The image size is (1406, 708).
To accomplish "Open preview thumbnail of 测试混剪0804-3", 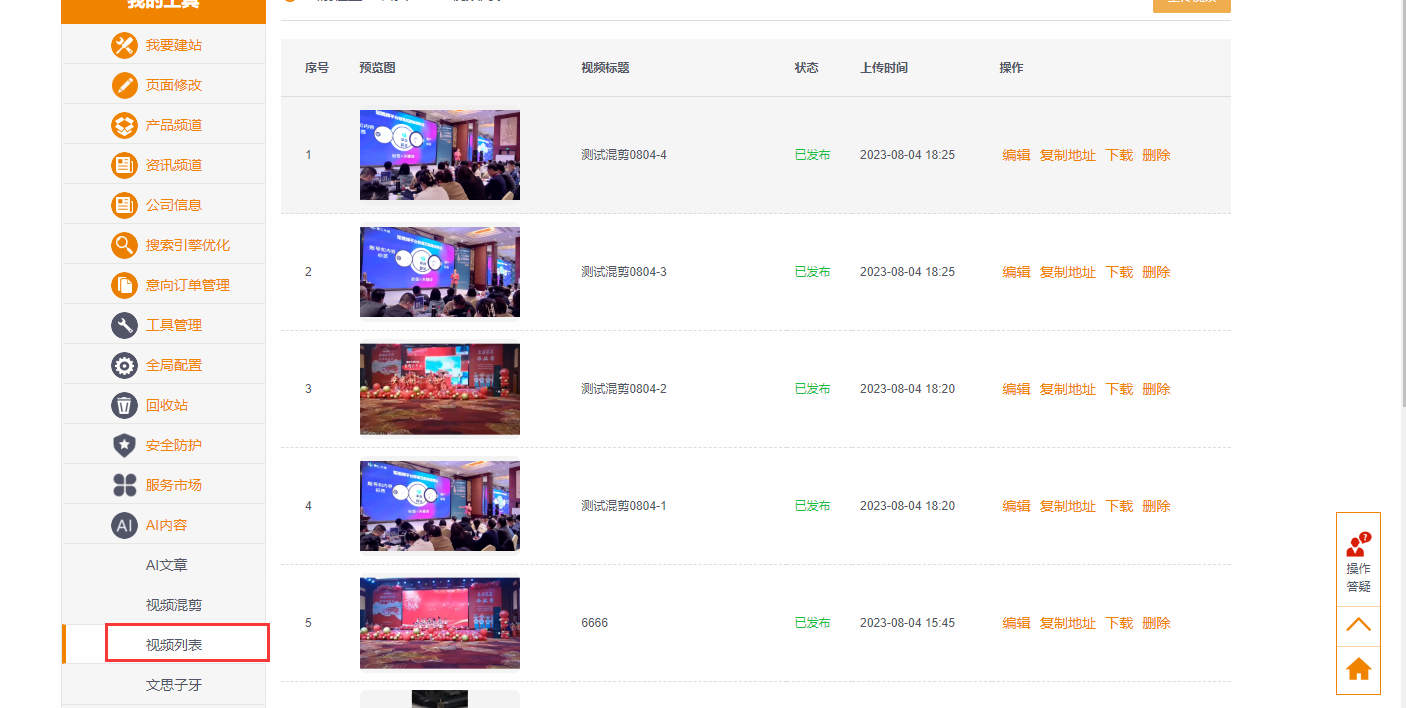I will (x=440, y=272).
